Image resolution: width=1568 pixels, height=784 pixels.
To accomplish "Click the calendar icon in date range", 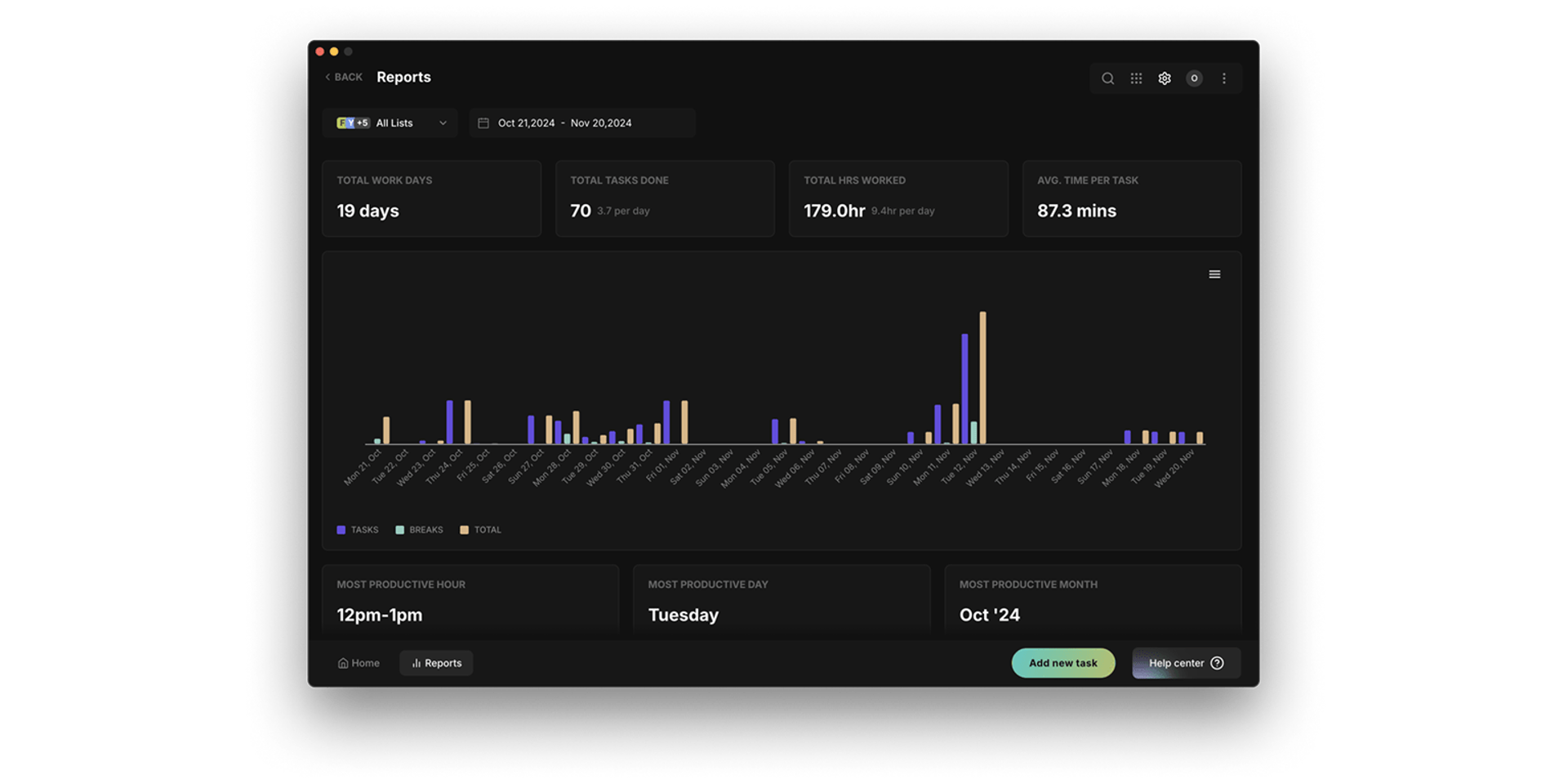I will pos(483,123).
